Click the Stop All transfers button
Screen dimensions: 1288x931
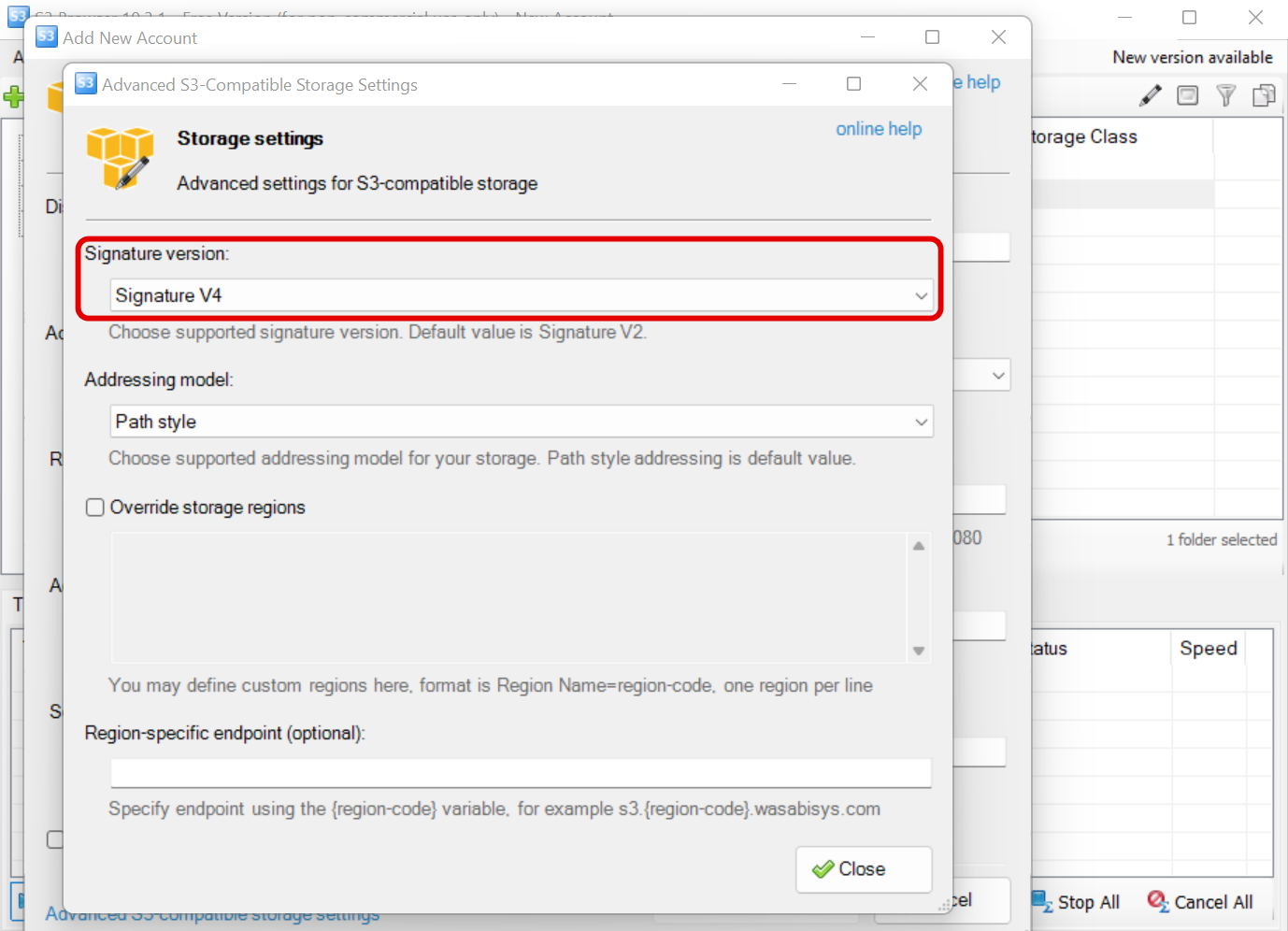pyautogui.click(x=1076, y=902)
